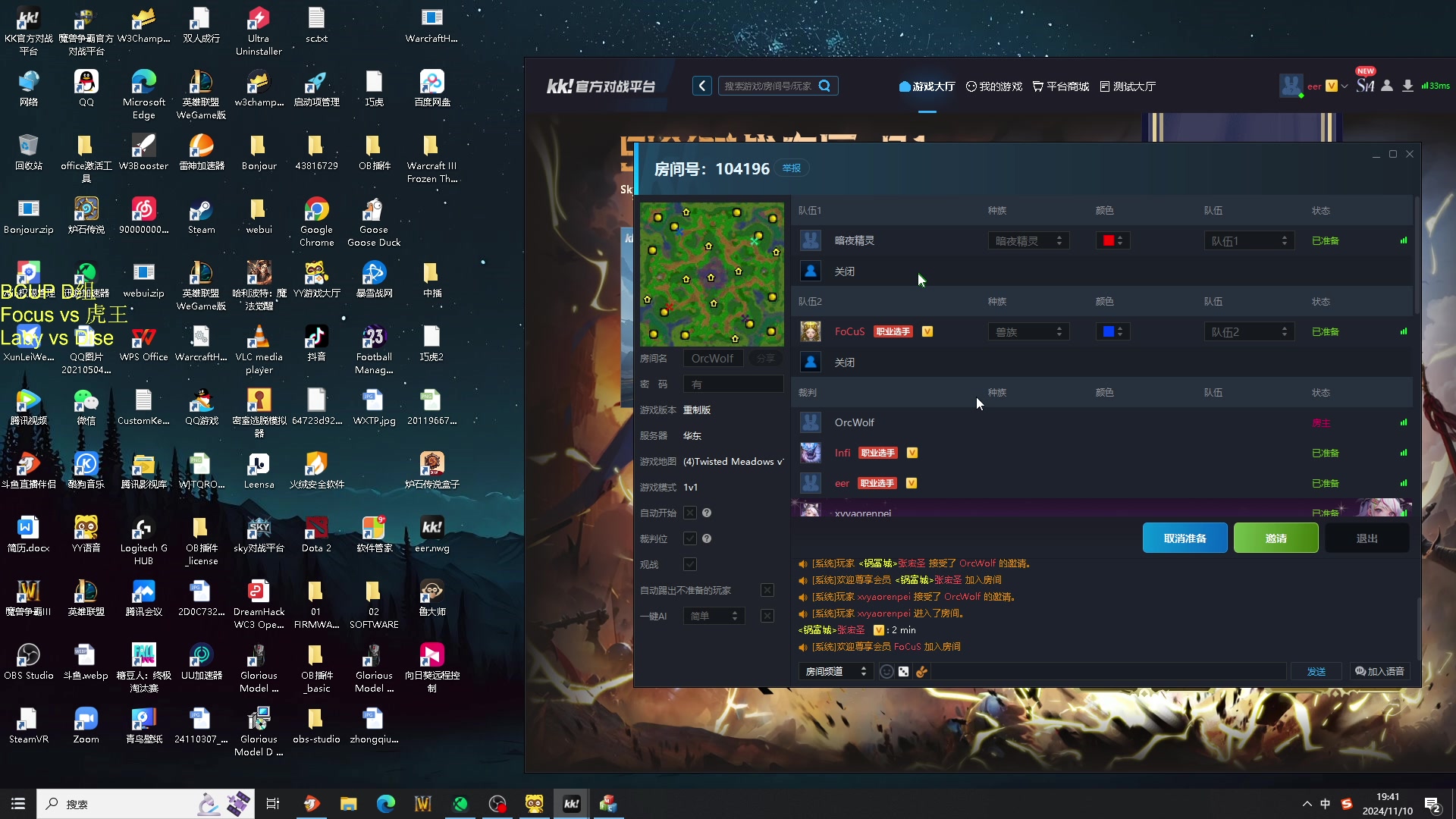Click the Twisted Meadows map thumbnail

click(x=711, y=274)
